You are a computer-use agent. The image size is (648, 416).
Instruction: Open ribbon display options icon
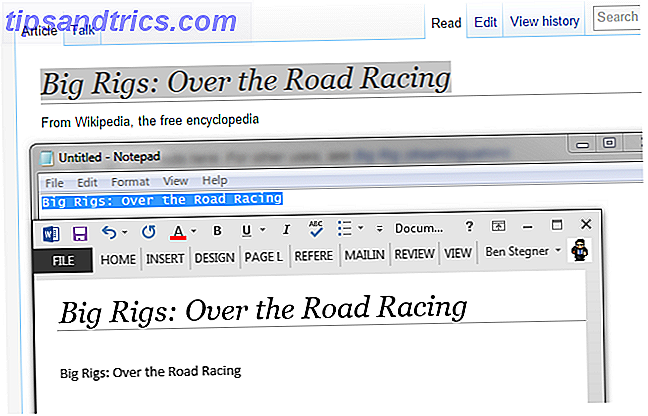pos(498,226)
